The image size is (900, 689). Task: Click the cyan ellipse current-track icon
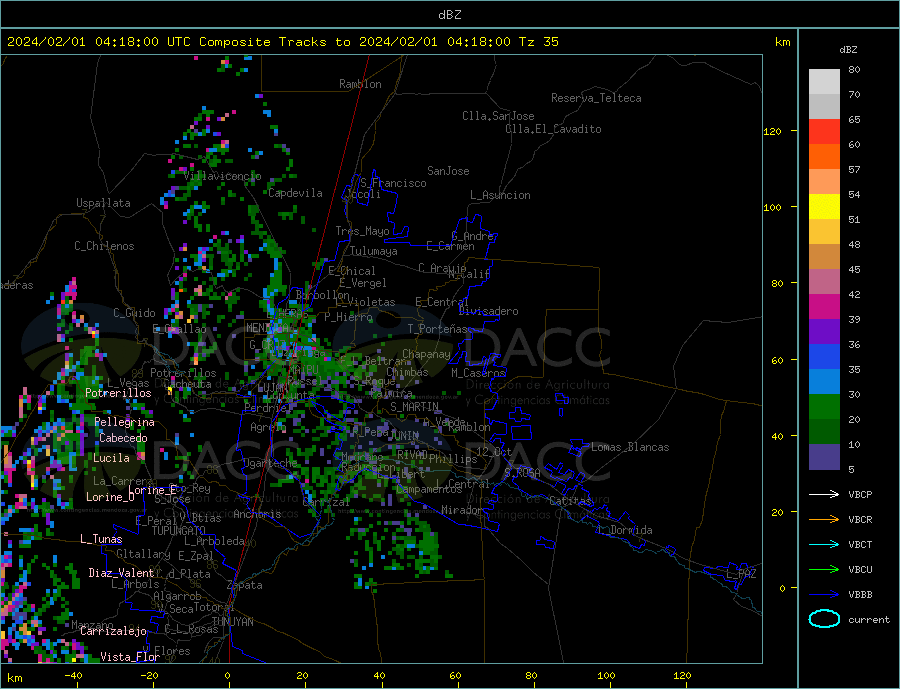point(824,619)
